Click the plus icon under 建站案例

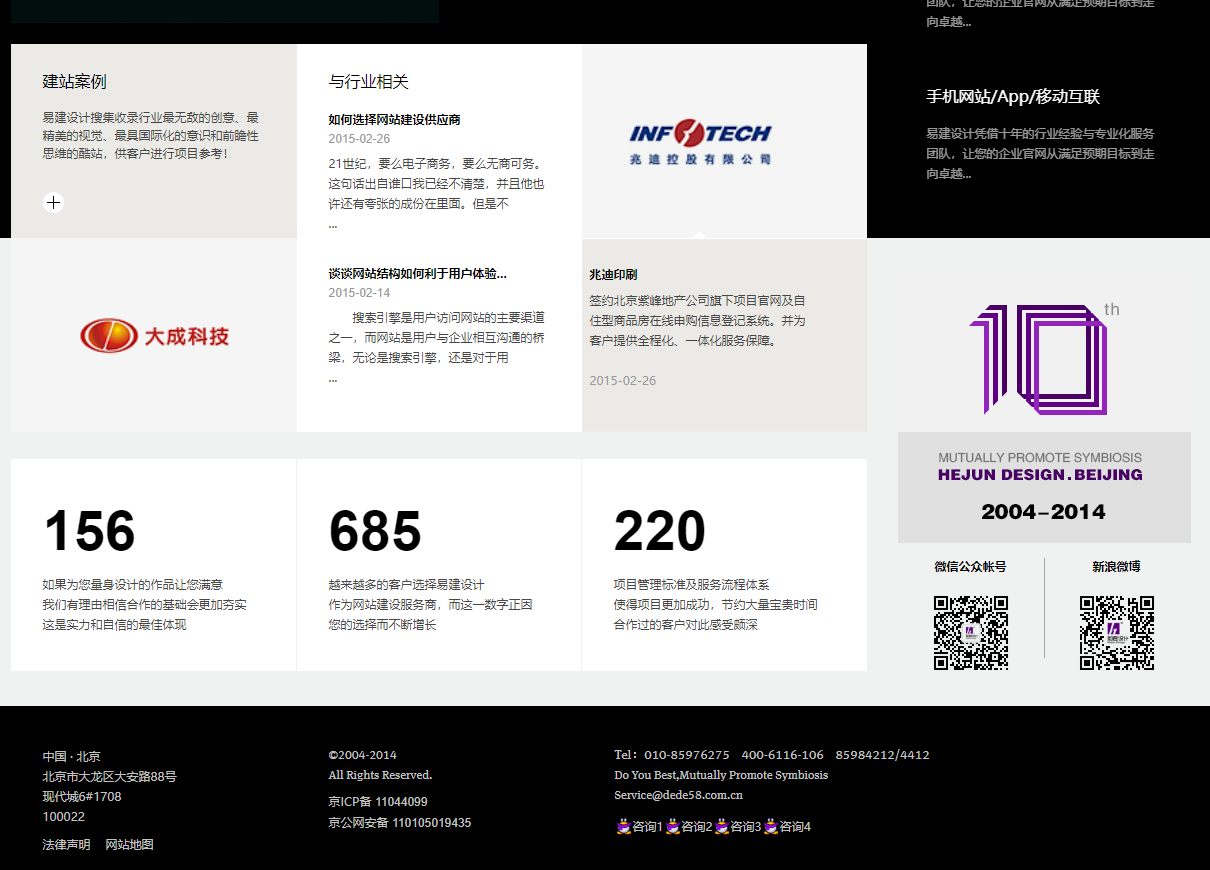click(x=54, y=203)
